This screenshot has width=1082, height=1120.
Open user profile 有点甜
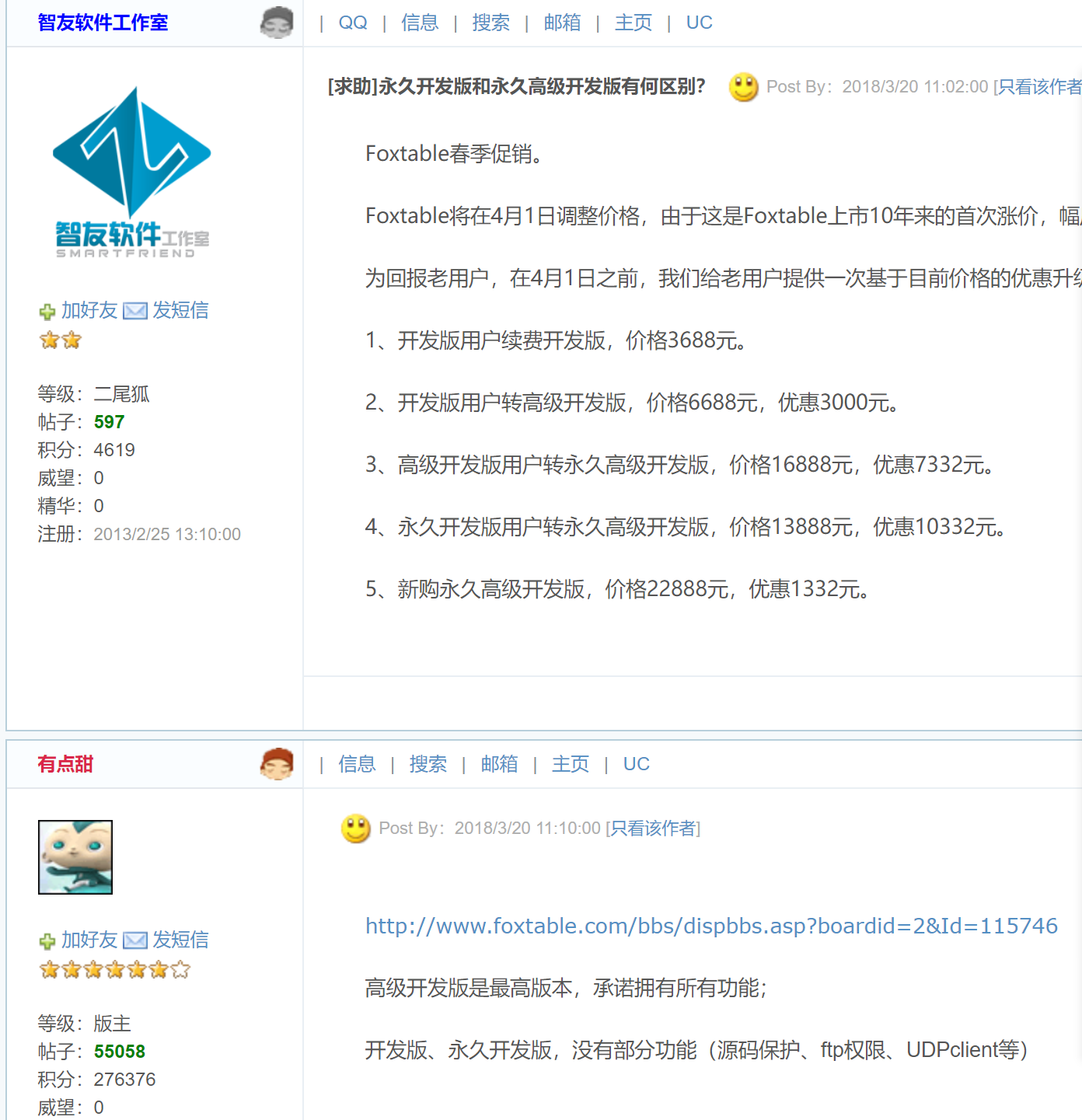tap(65, 764)
